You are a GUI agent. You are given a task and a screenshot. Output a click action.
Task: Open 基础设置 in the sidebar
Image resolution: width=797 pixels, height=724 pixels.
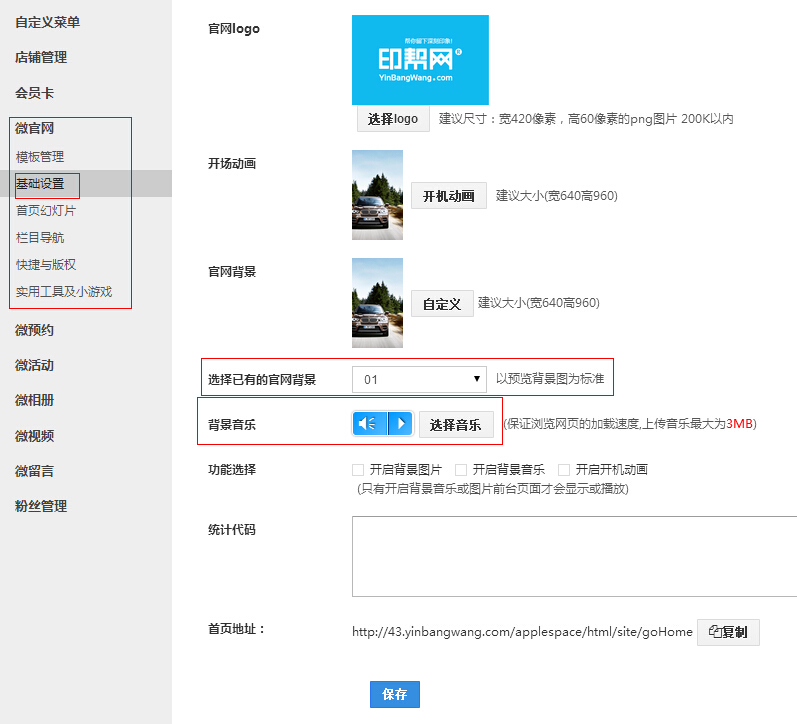point(40,184)
